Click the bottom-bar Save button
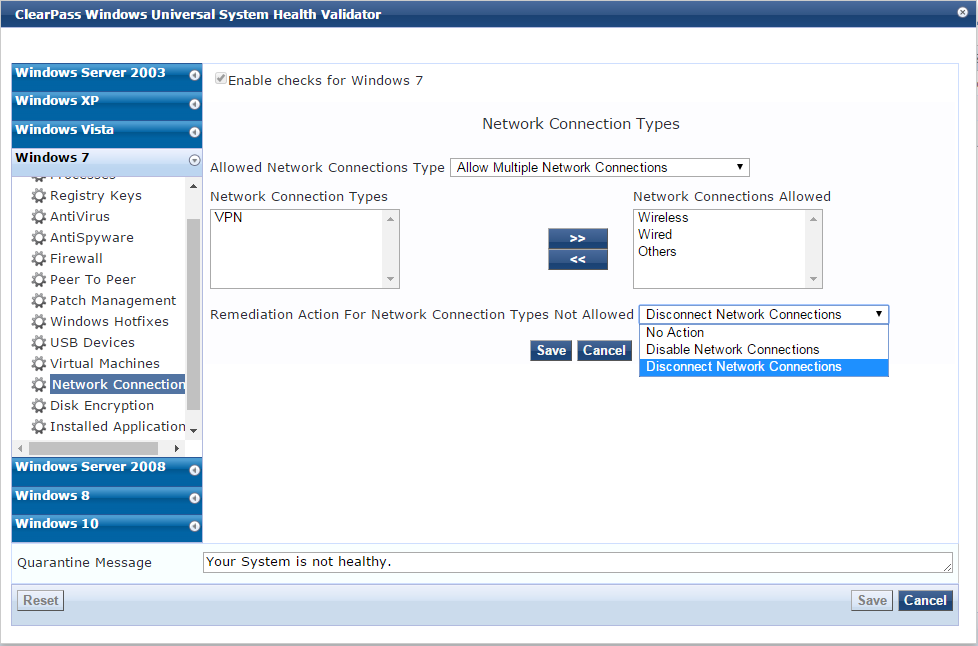This screenshot has width=978, height=646. point(872,600)
